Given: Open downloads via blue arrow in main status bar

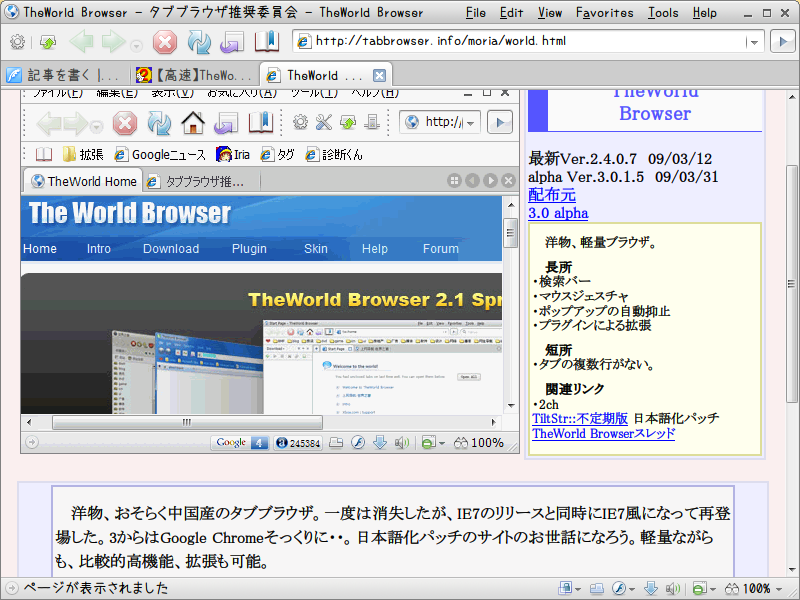Looking at the screenshot, I should point(651,588).
